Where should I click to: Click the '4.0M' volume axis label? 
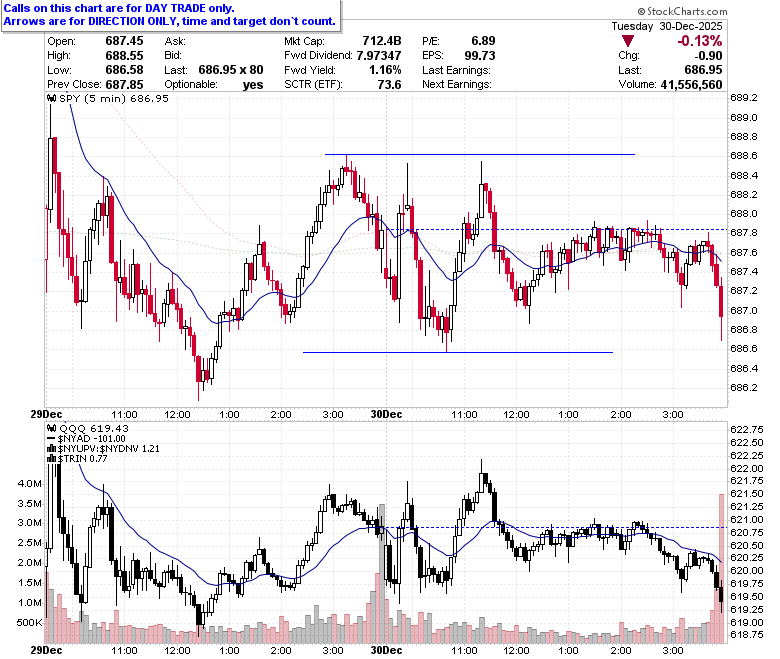tap(30, 483)
